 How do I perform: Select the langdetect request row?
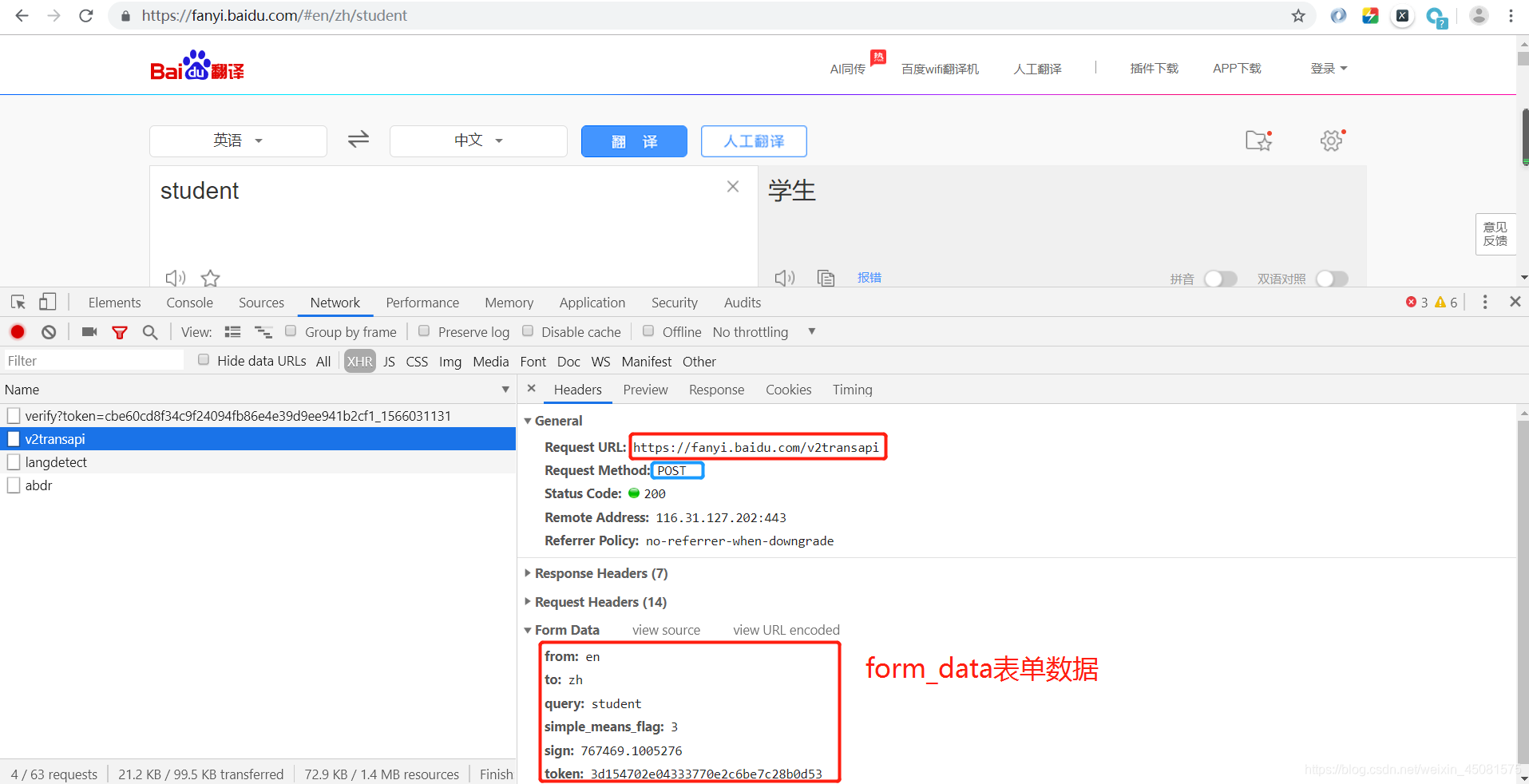tap(258, 461)
